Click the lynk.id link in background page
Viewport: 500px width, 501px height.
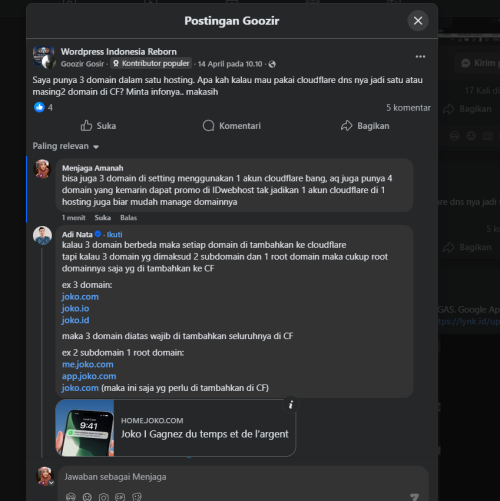pyautogui.click(x=469, y=321)
